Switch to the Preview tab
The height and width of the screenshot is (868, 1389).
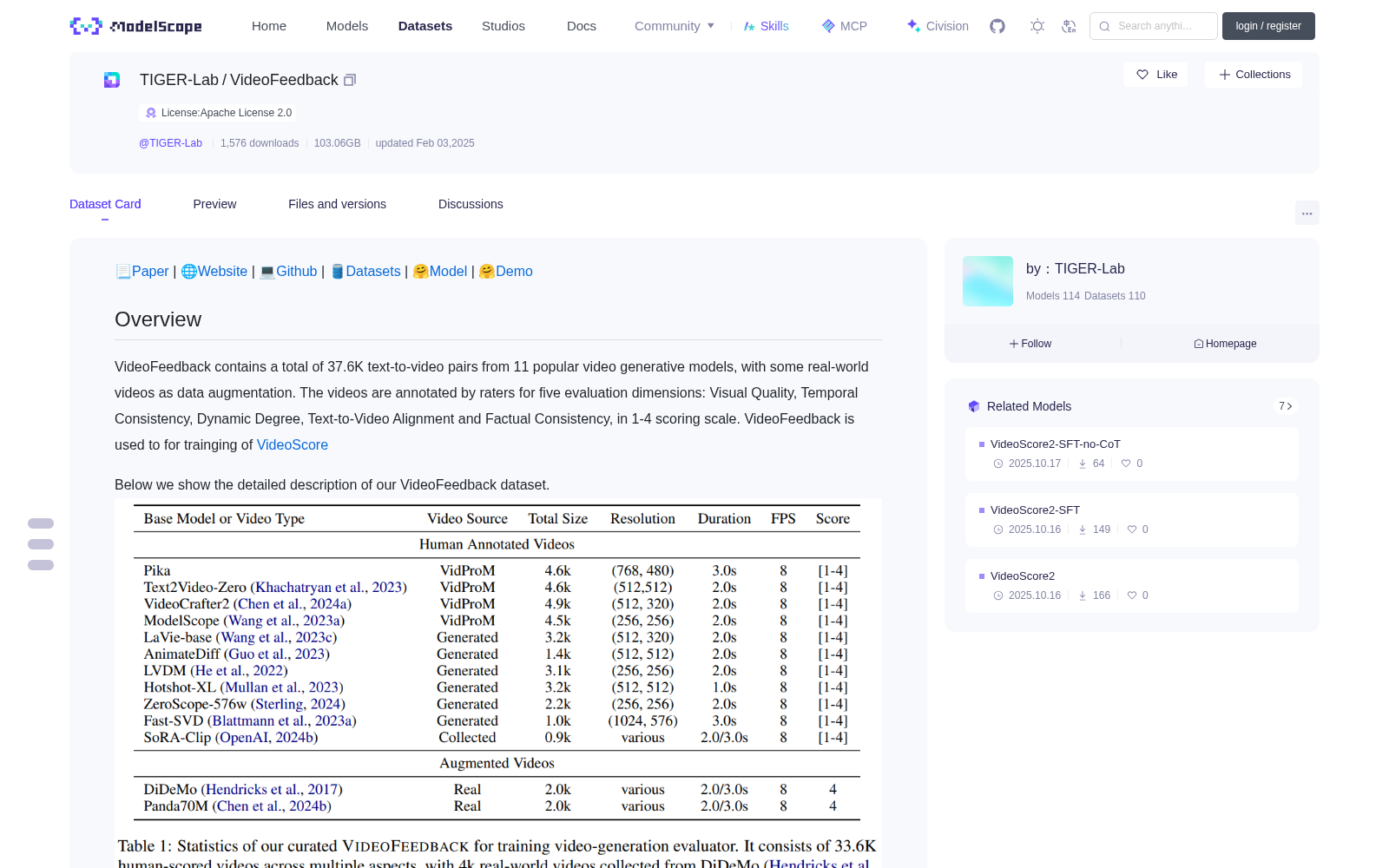214,204
